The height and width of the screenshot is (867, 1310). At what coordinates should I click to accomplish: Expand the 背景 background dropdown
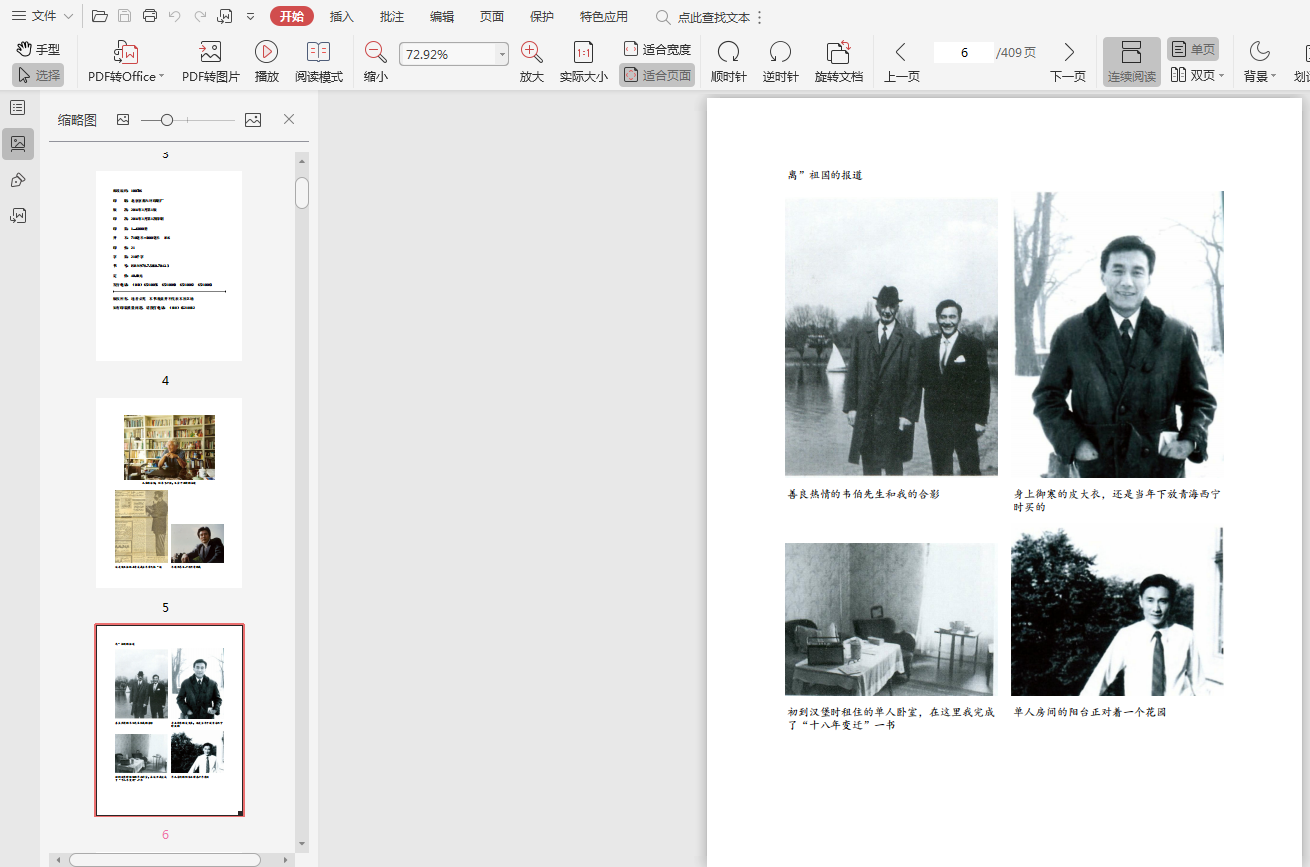pos(1273,77)
